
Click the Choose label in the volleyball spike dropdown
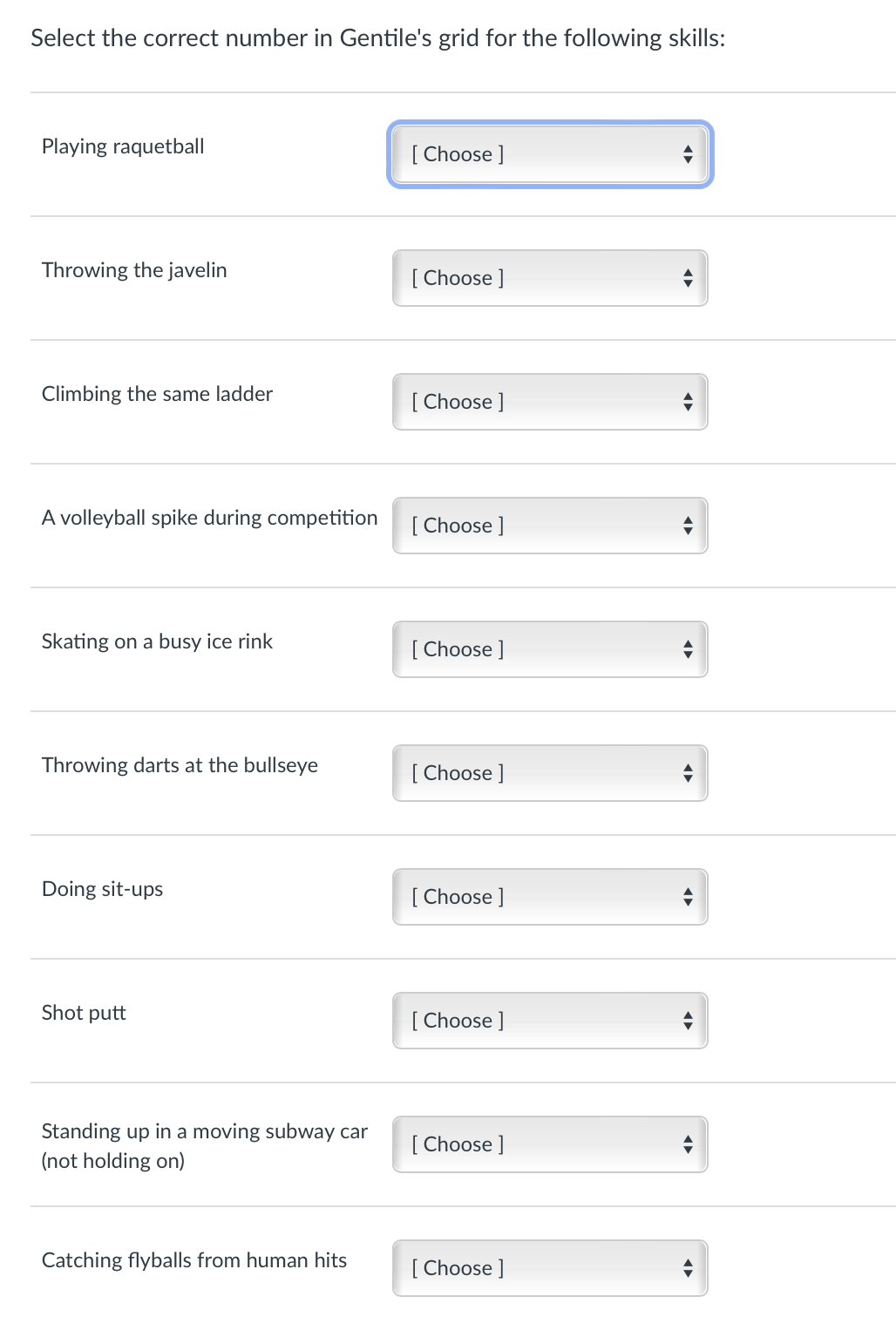pyautogui.click(x=458, y=525)
